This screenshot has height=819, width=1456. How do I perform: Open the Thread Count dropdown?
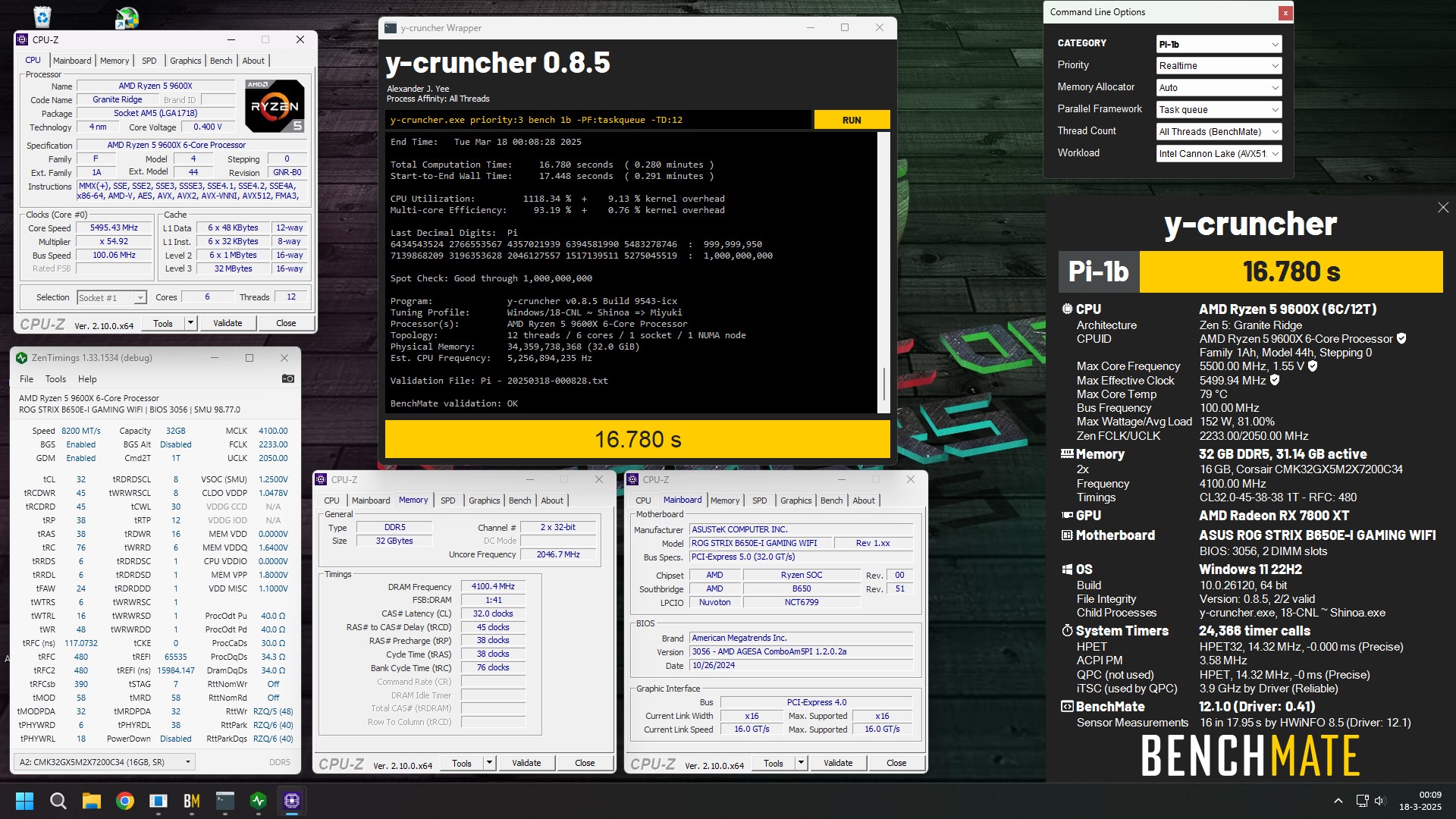[1219, 132]
